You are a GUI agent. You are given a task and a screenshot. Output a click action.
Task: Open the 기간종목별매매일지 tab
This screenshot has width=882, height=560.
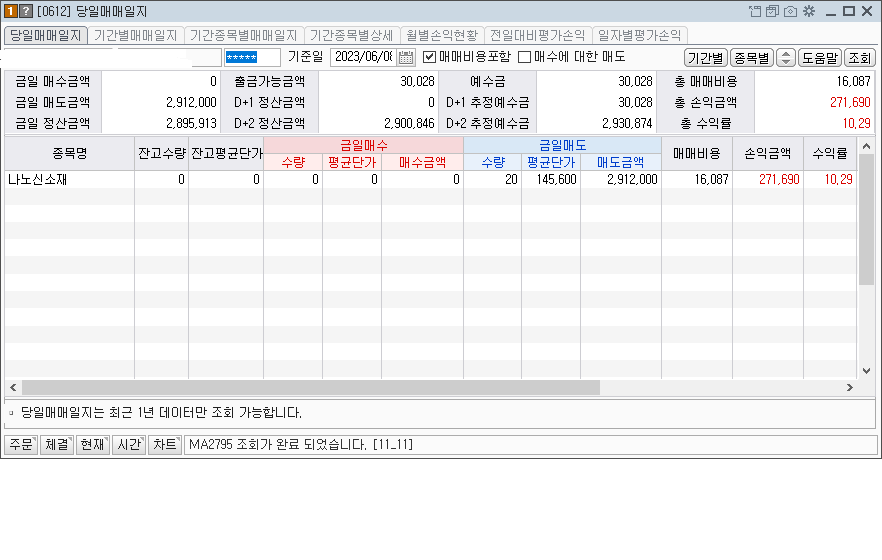[244, 35]
